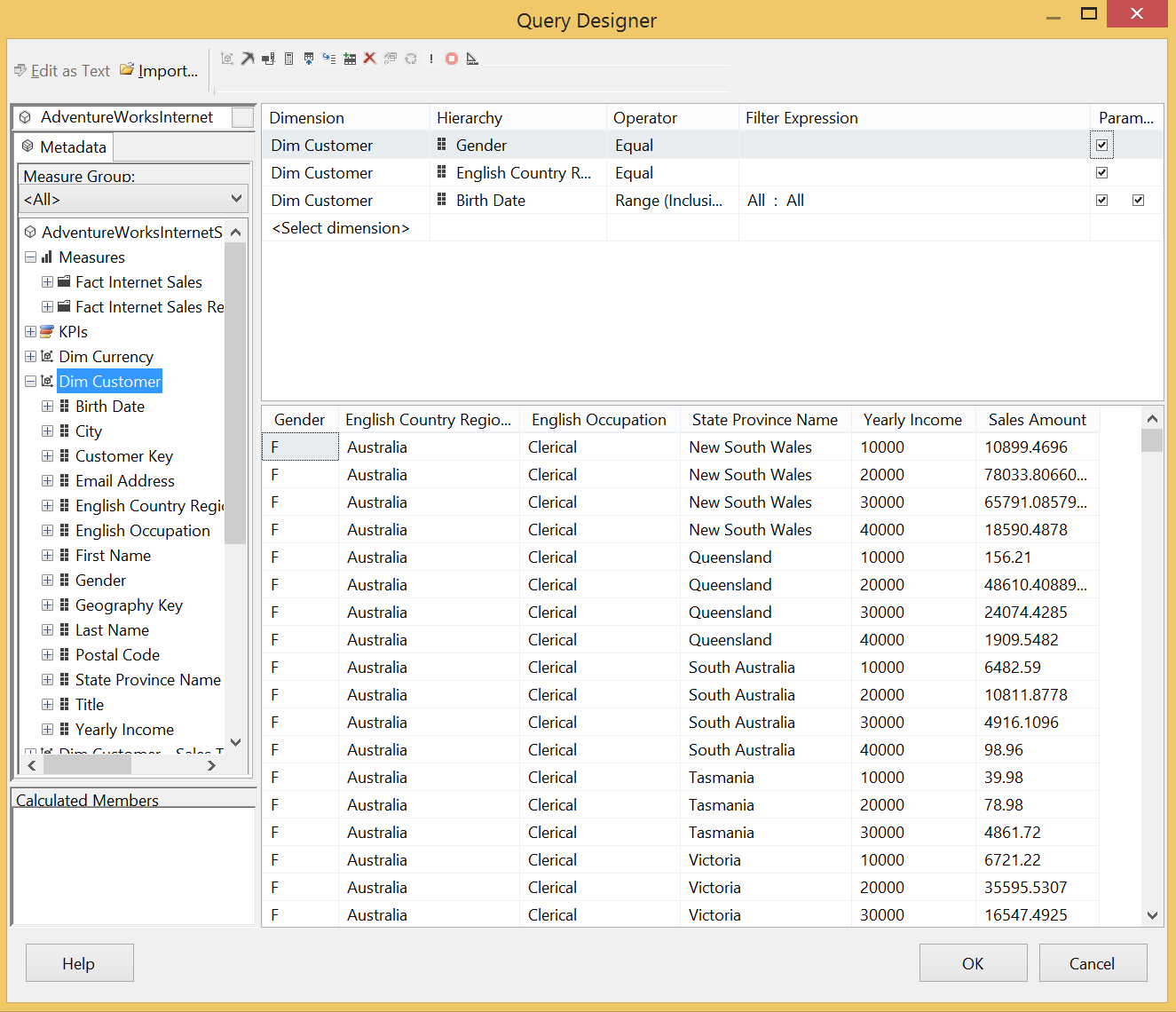Expand the KPIs tree node
The height and width of the screenshot is (1012, 1176).
click(31, 331)
